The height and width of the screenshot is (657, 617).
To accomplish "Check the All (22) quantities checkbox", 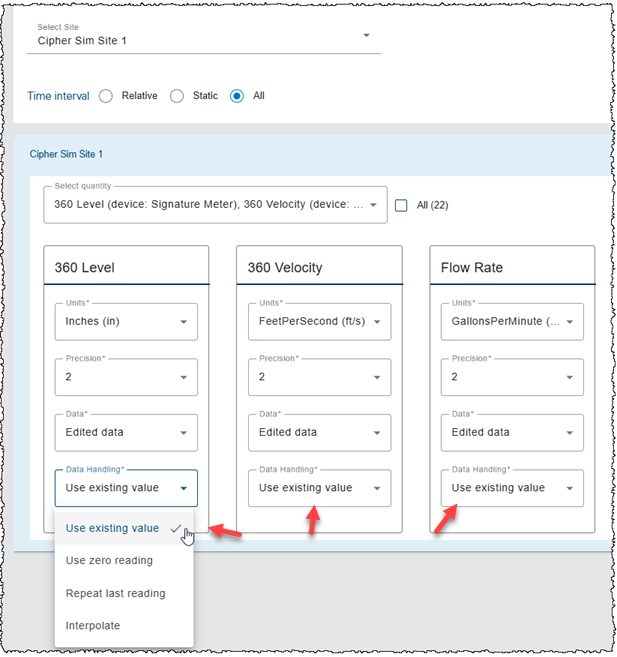I will coord(401,205).
